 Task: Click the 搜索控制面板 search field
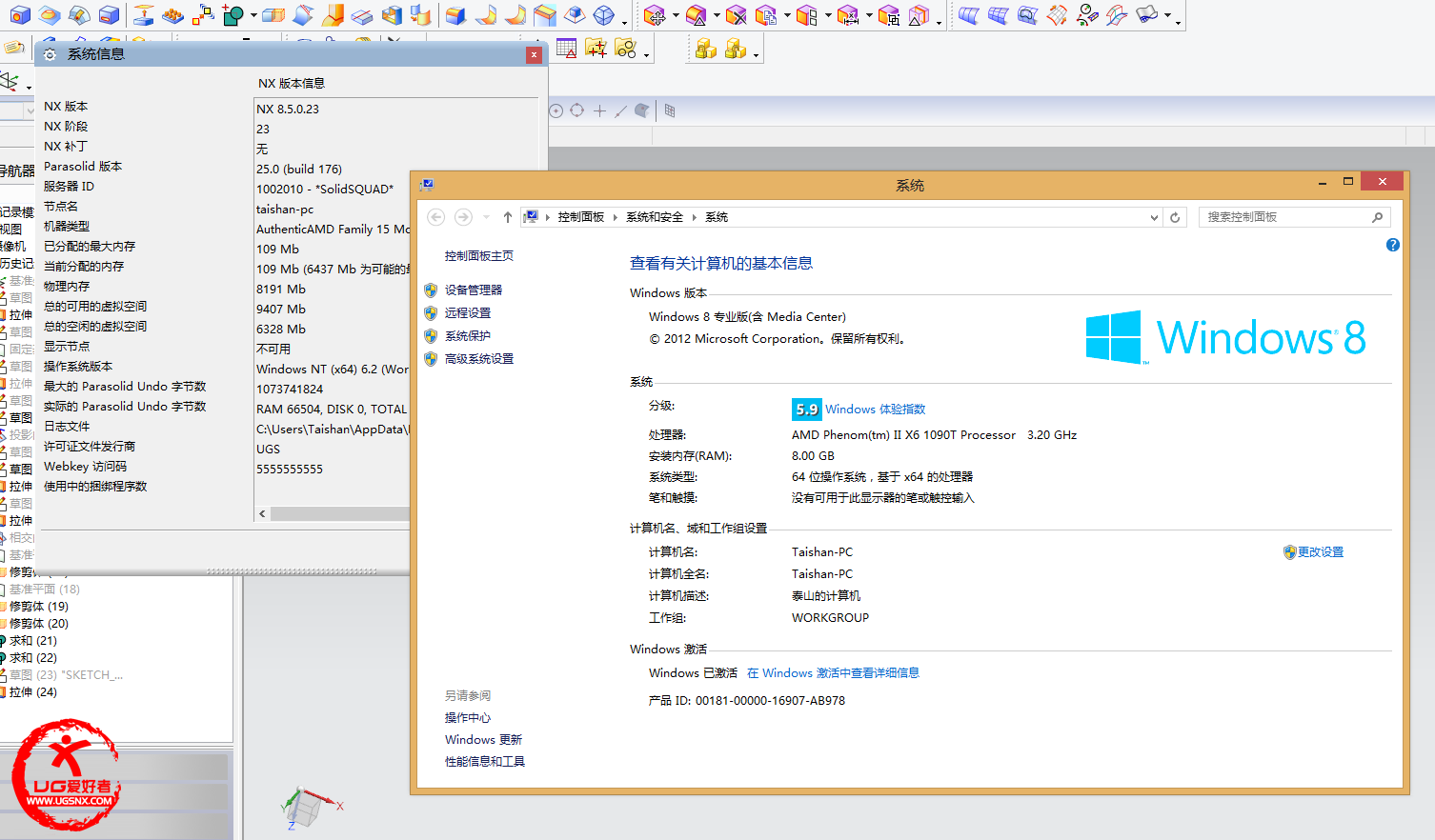pyautogui.click(x=1294, y=217)
